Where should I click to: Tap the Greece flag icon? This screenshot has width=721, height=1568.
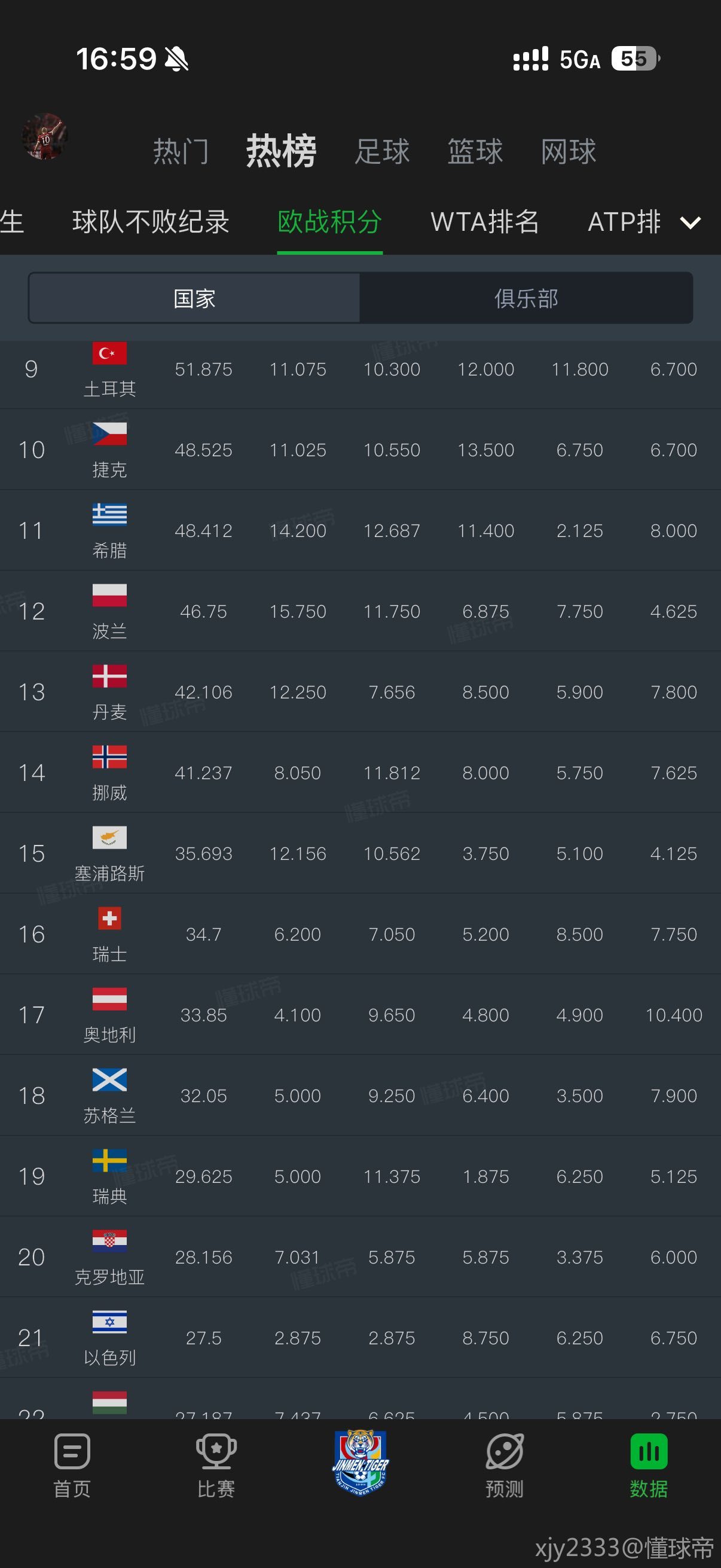click(x=109, y=514)
